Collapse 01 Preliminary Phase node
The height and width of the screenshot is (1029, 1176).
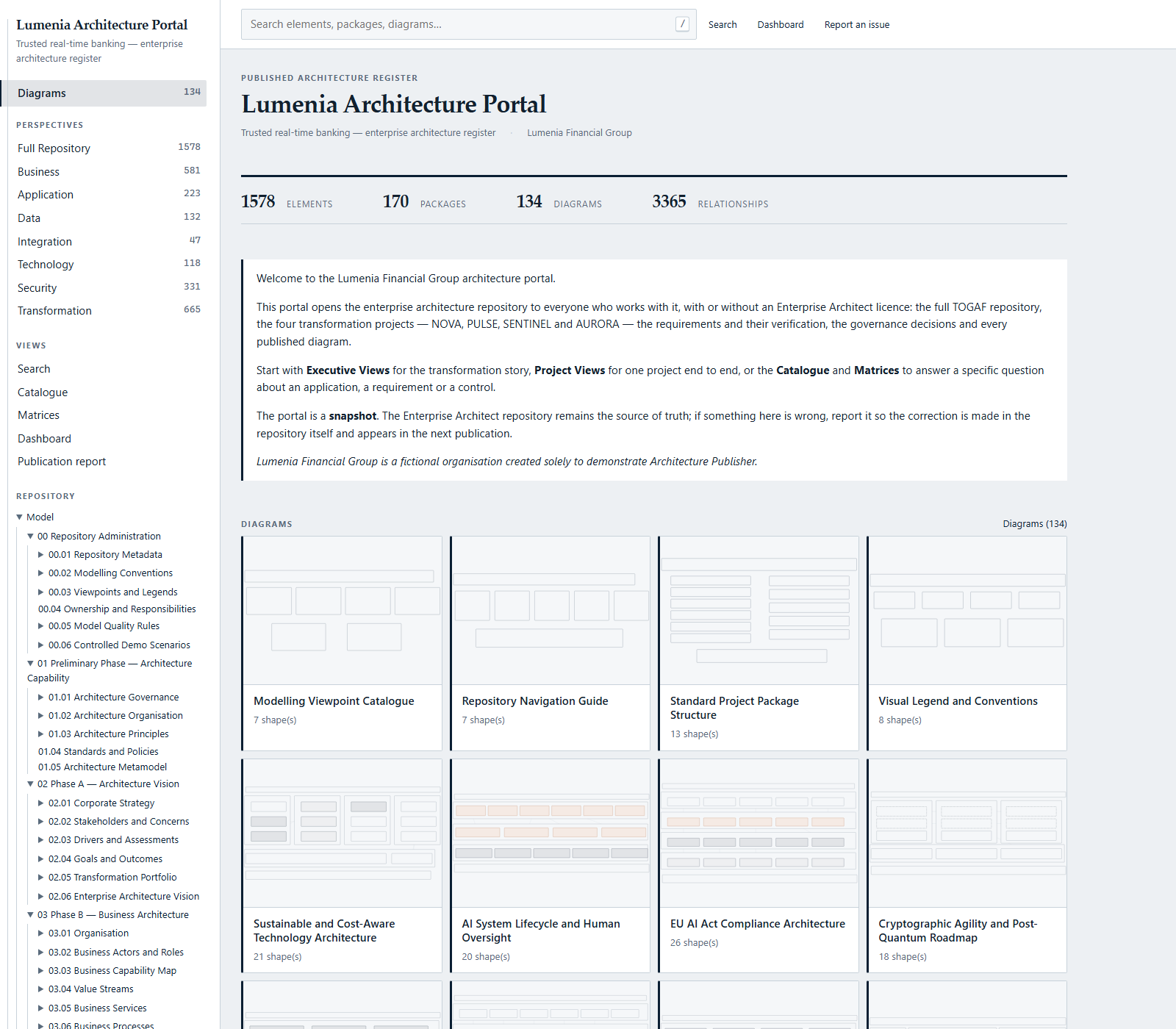point(31,663)
